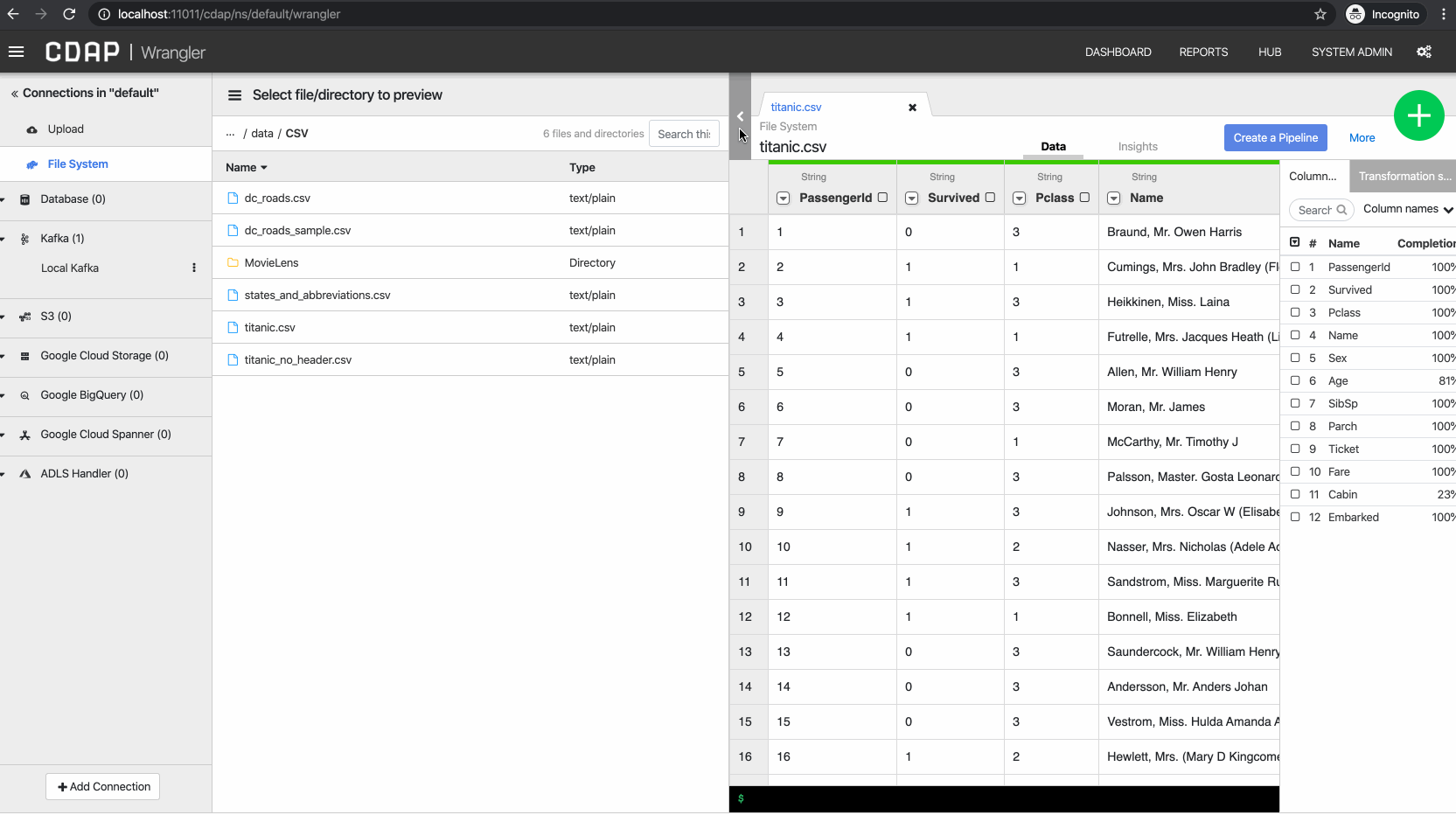Check the Cabin column in column list
The image size is (1456, 815).
tap(1295, 494)
